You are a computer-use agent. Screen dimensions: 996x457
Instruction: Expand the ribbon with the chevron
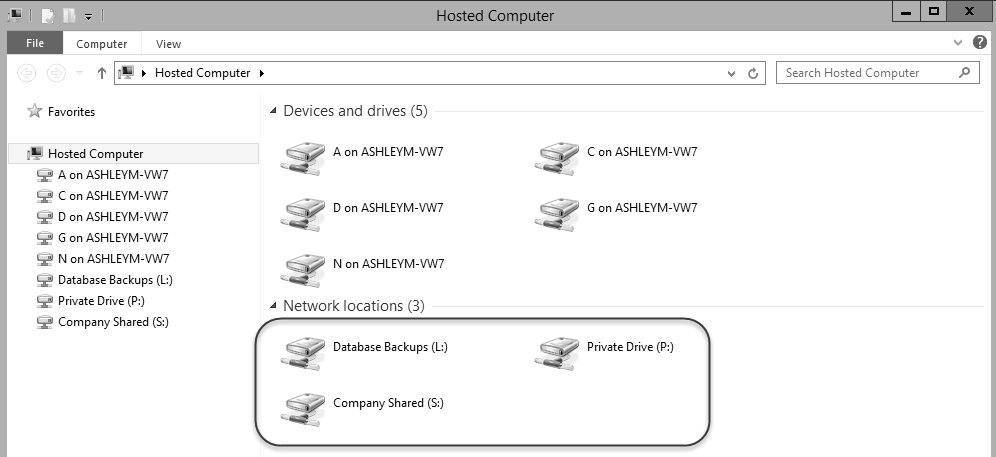pos(959,43)
